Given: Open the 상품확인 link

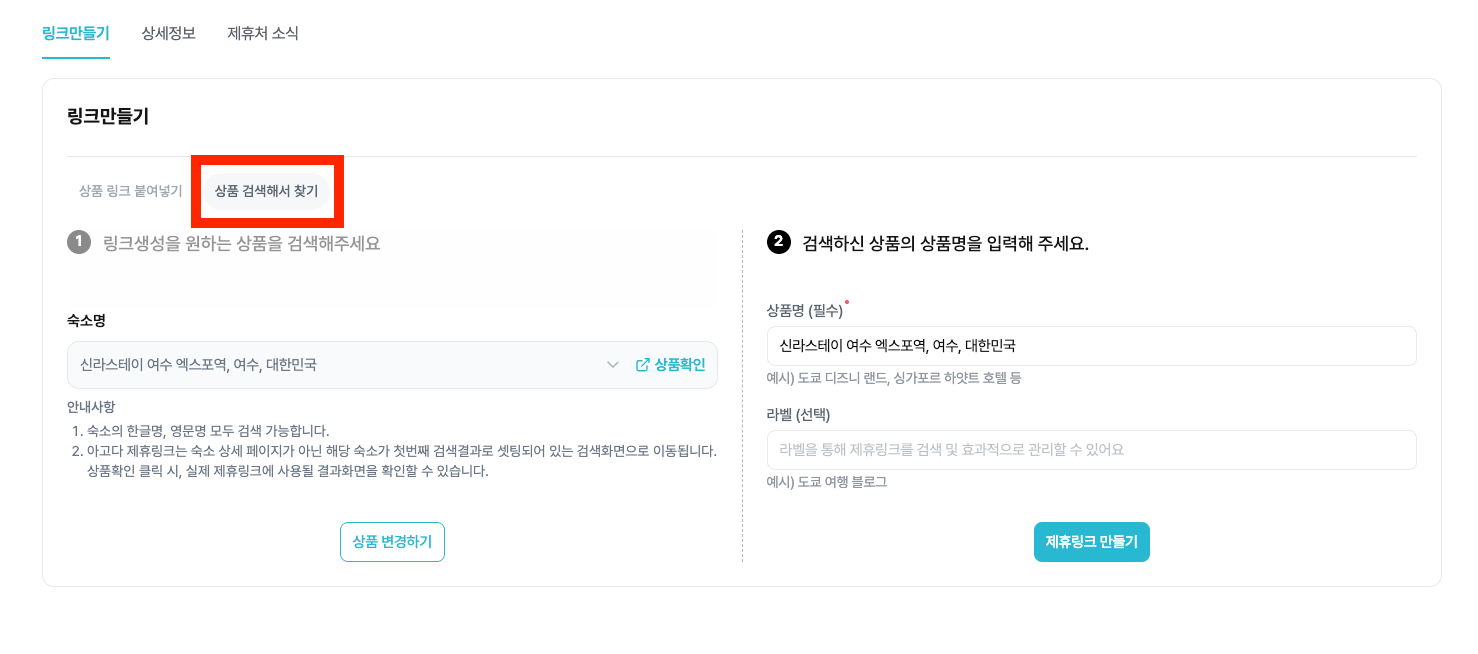Looking at the screenshot, I should coord(670,365).
